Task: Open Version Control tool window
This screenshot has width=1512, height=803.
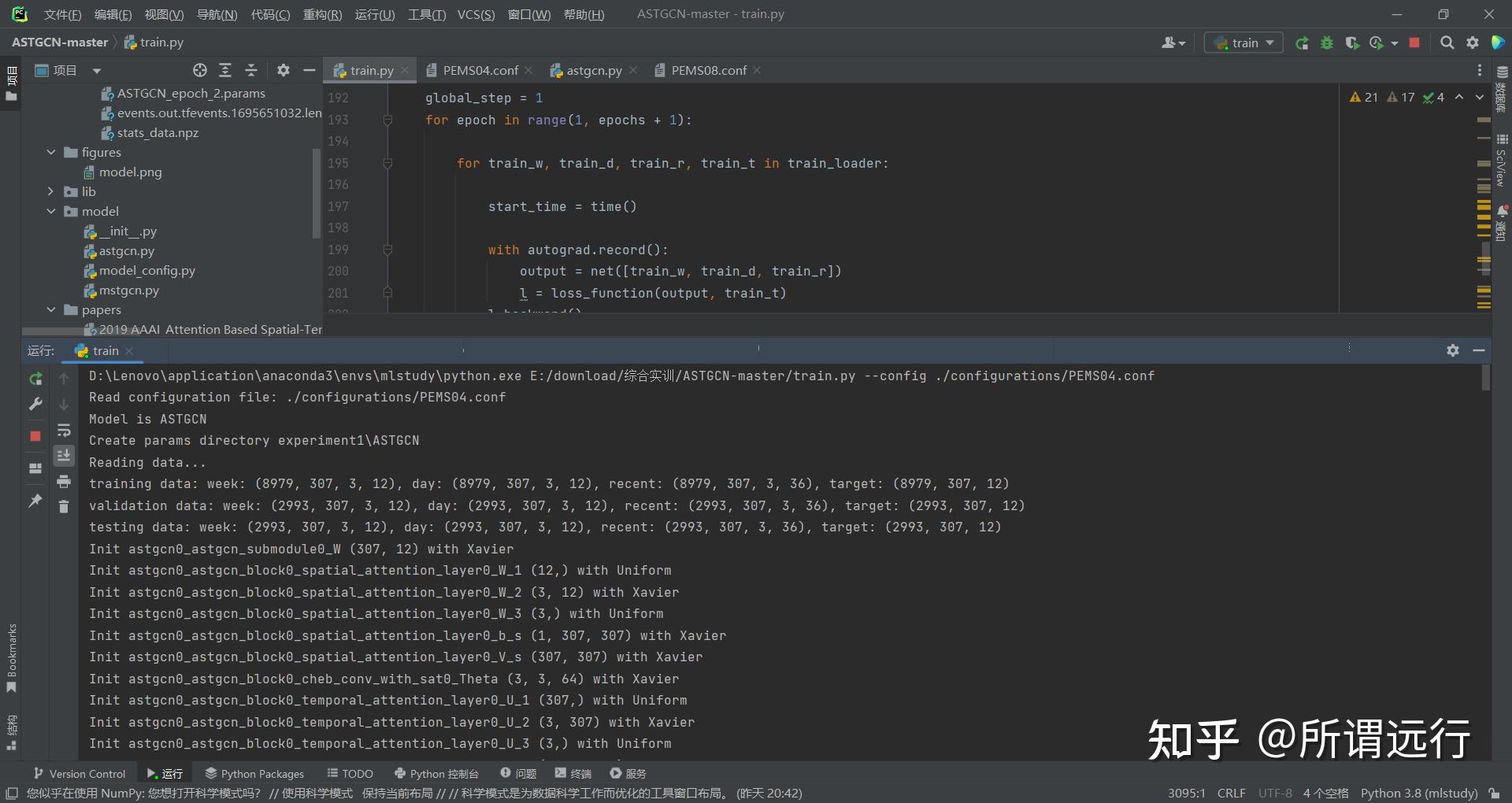Action: pyautogui.click(x=80, y=774)
